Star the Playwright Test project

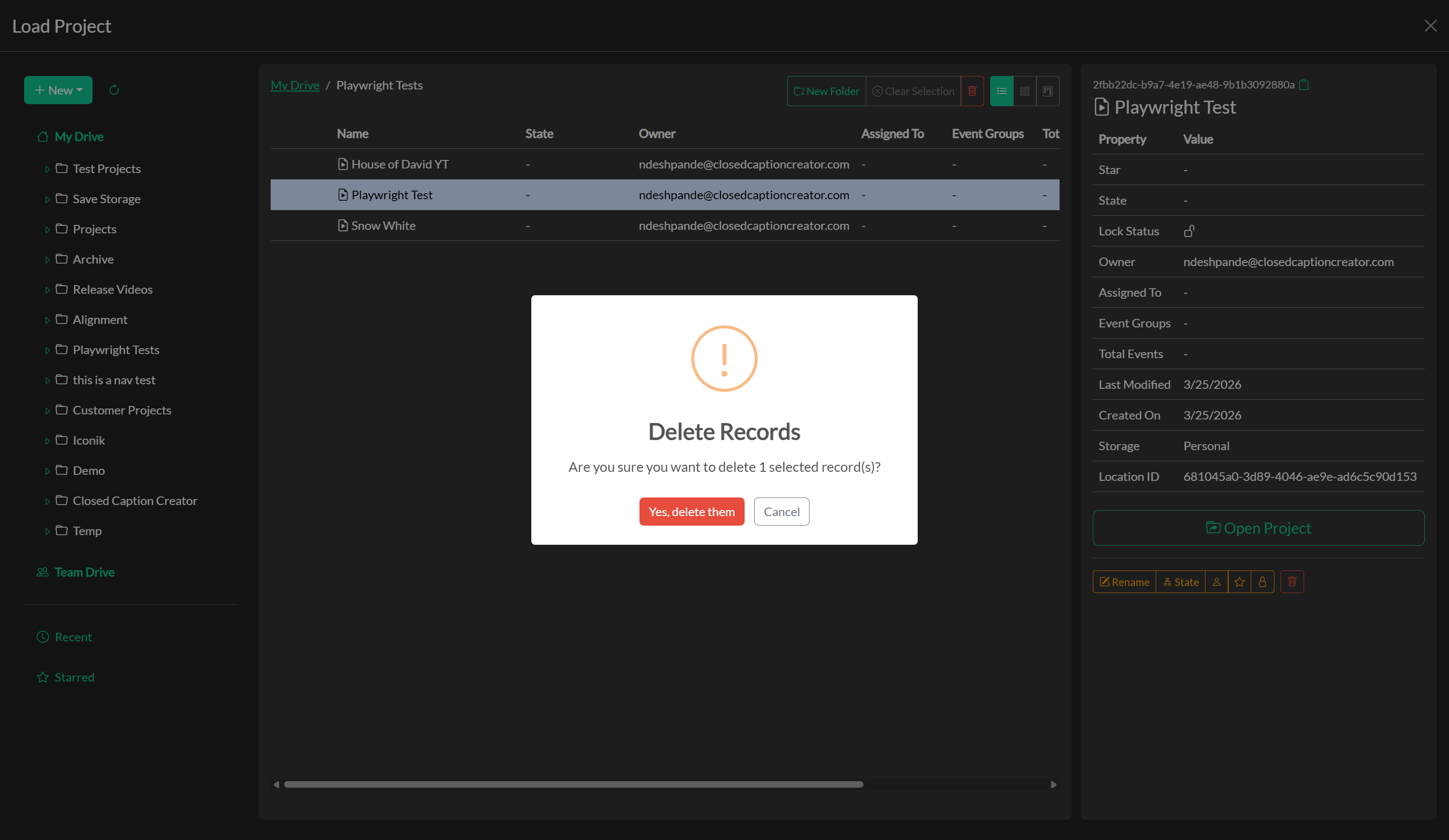(x=1240, y=581)
